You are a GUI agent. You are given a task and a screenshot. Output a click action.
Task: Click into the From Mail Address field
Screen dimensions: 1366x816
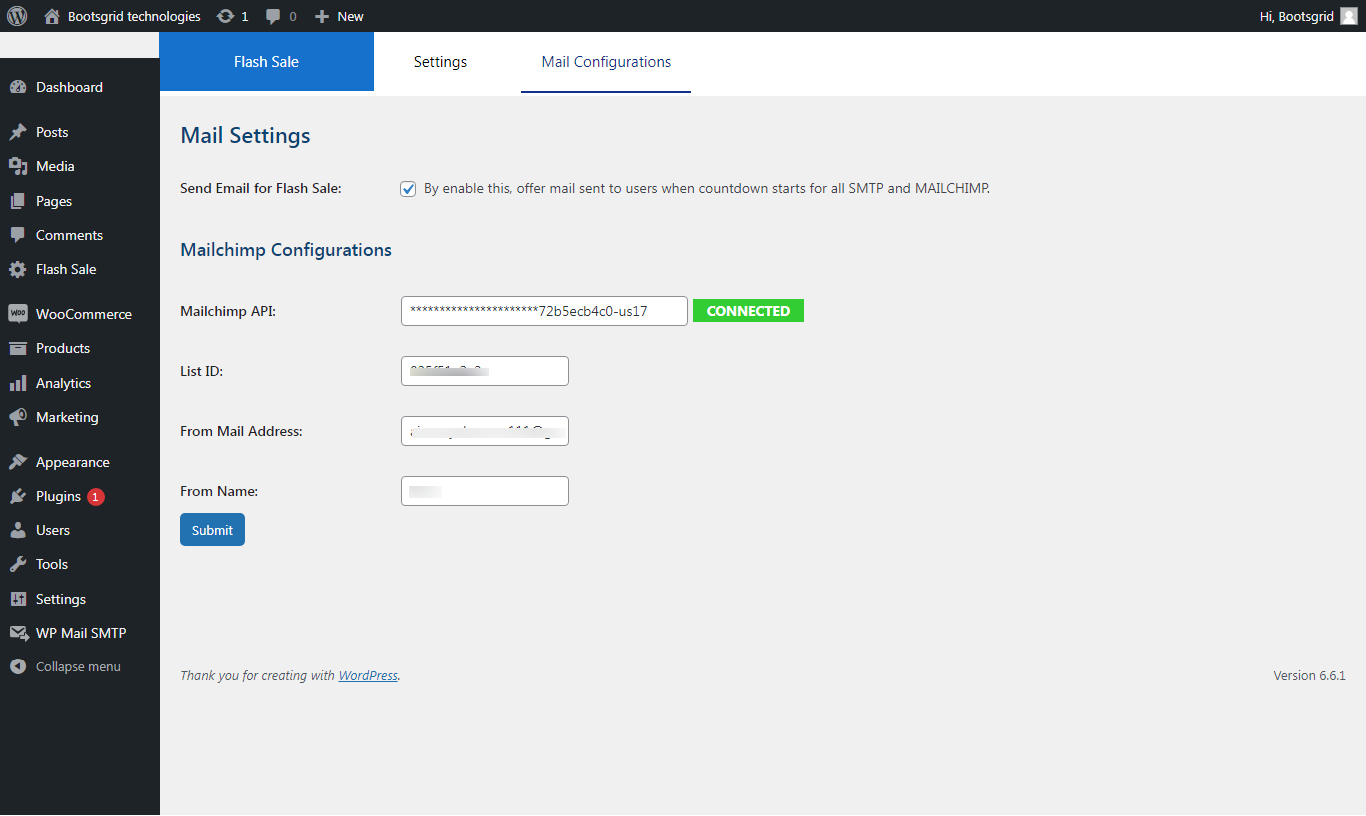[485, 431]
